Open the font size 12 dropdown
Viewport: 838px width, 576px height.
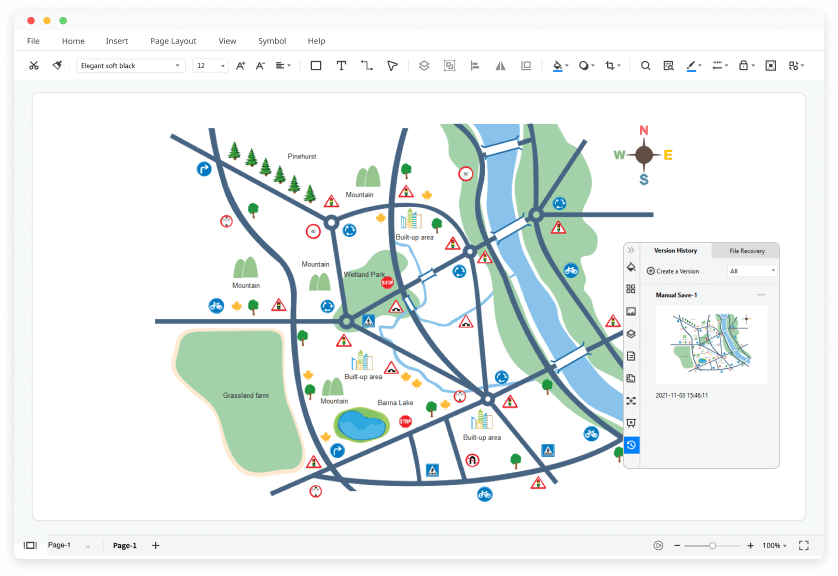point(211,65)
